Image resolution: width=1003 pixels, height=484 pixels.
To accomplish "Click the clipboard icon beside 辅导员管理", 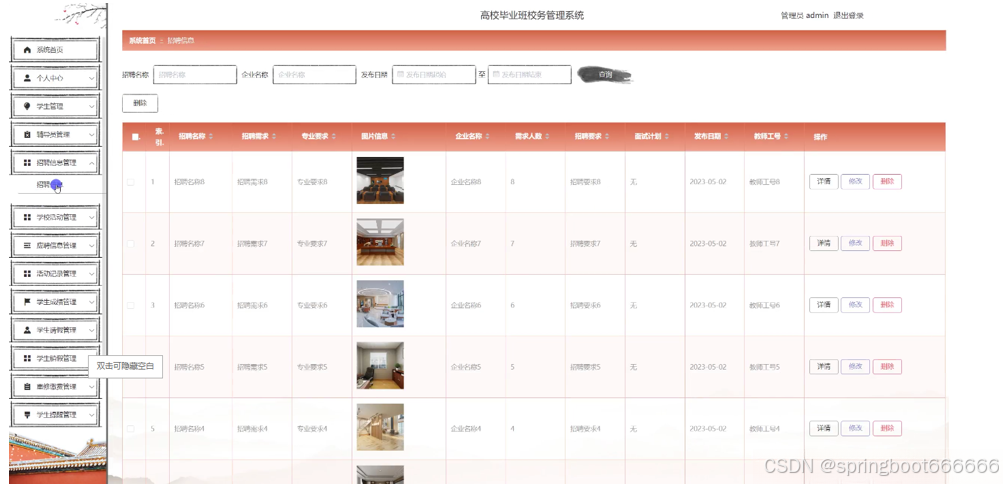I will click(27, 135).
